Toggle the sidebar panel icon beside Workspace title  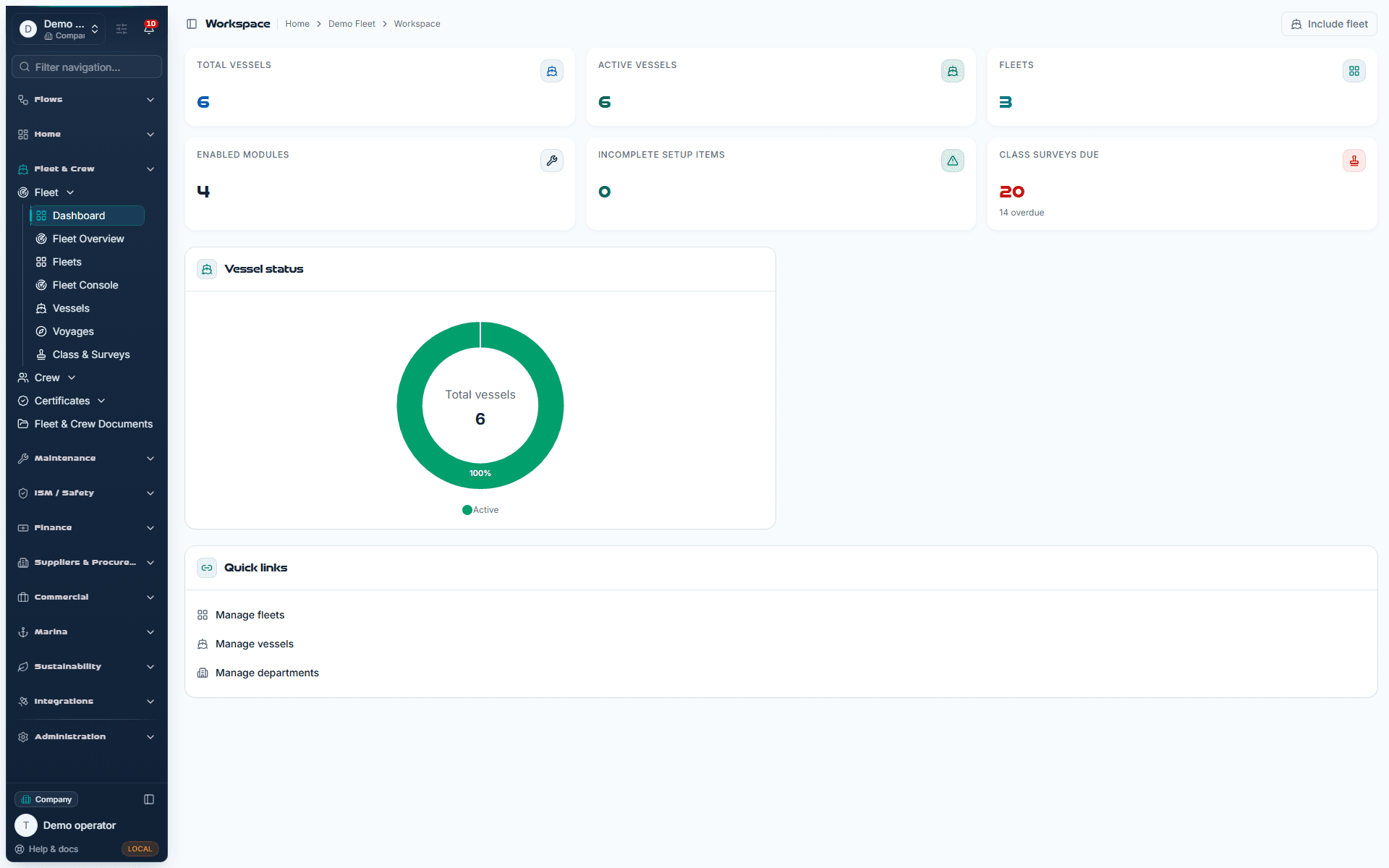point(192,24)
